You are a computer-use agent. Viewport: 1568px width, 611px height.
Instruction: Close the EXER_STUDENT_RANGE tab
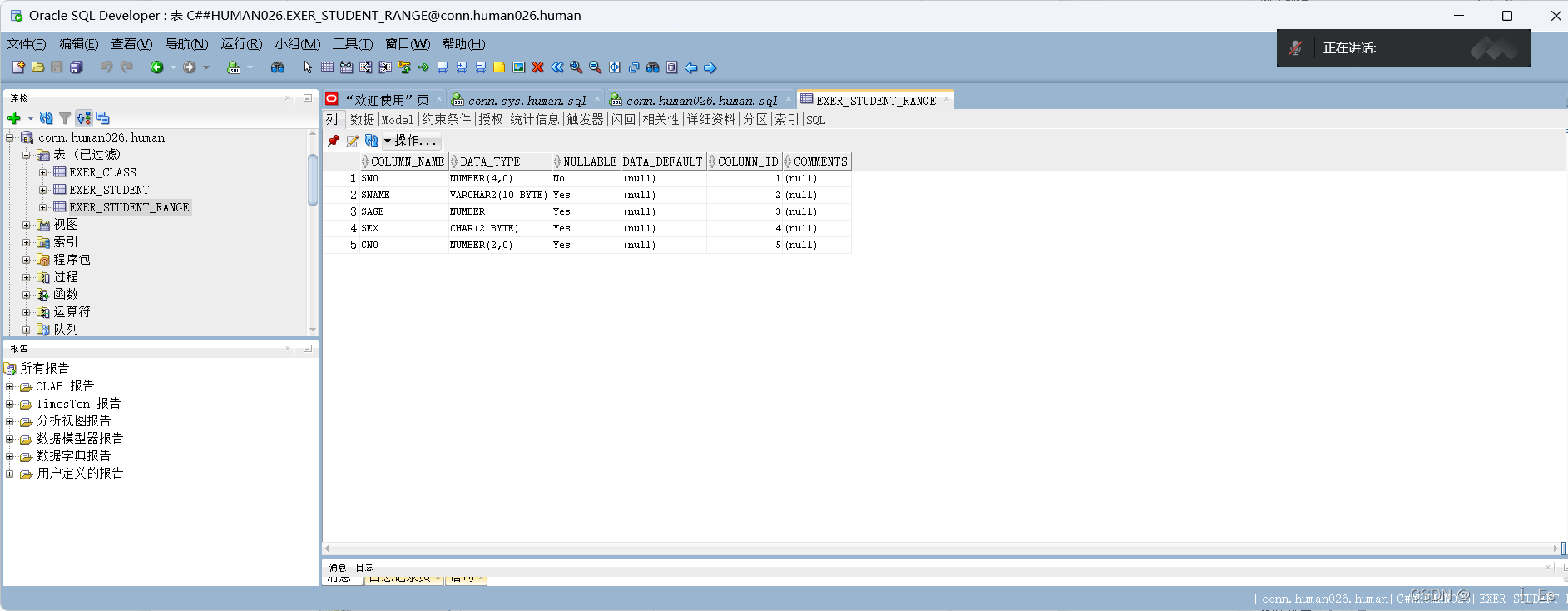[947, 99]
